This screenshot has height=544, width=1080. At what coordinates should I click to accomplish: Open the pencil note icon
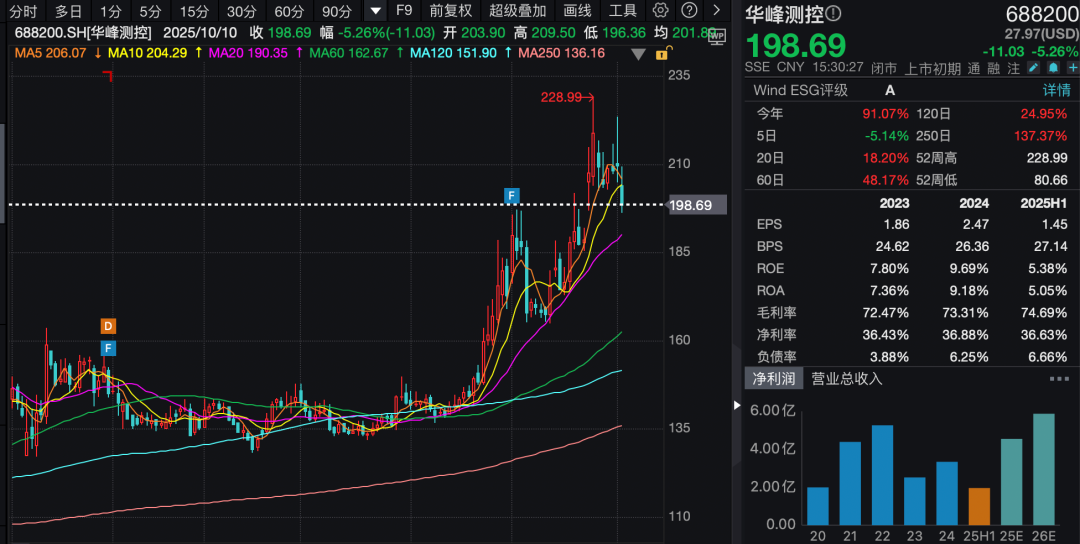point(1035,68)
